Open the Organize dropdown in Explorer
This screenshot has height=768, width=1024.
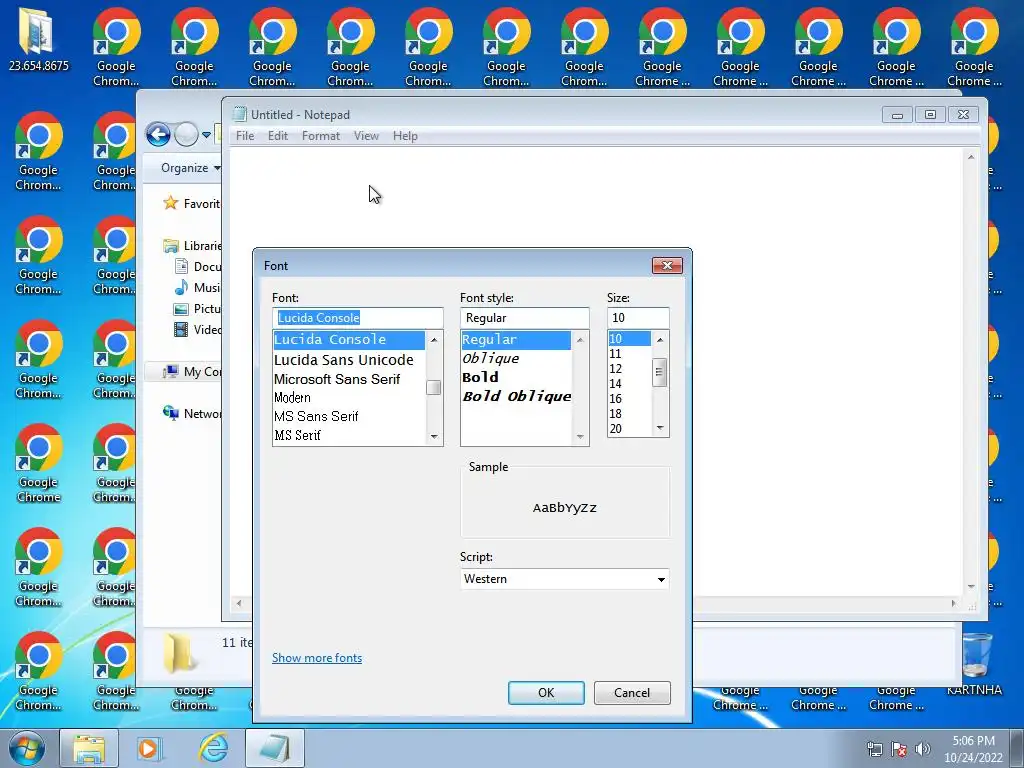pyautogui.click(x=190, y=168)
